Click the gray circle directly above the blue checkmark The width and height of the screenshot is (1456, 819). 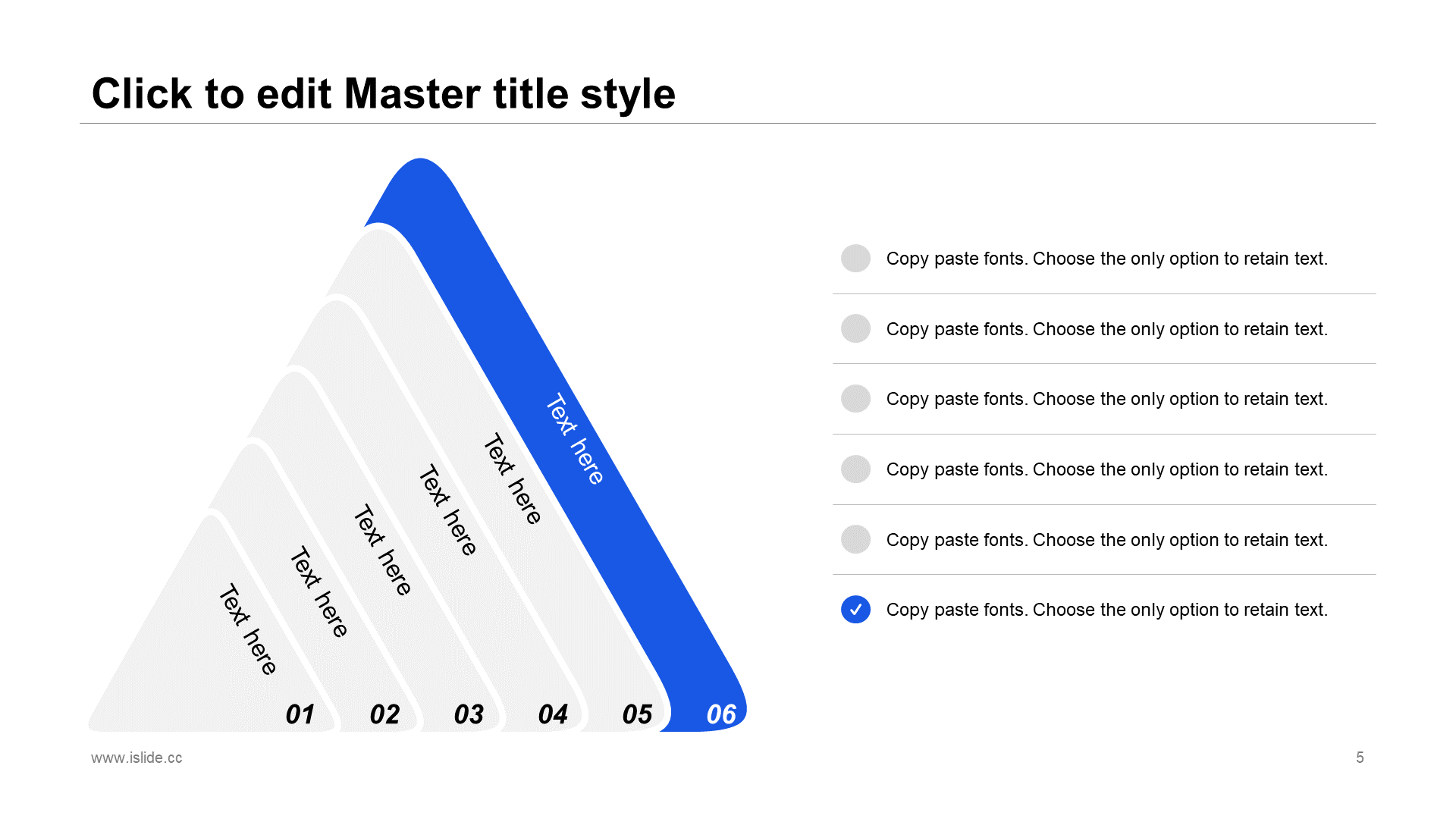[855, 539]
